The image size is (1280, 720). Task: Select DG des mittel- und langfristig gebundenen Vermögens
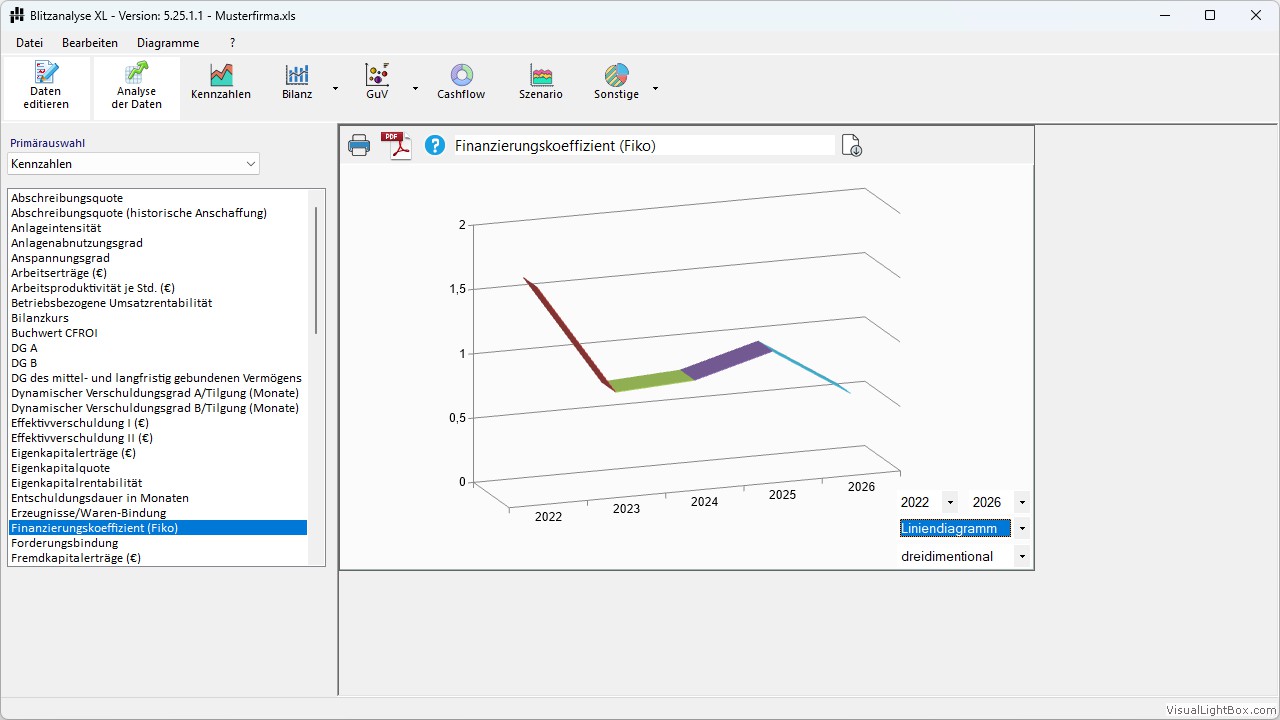pos(156,378)
